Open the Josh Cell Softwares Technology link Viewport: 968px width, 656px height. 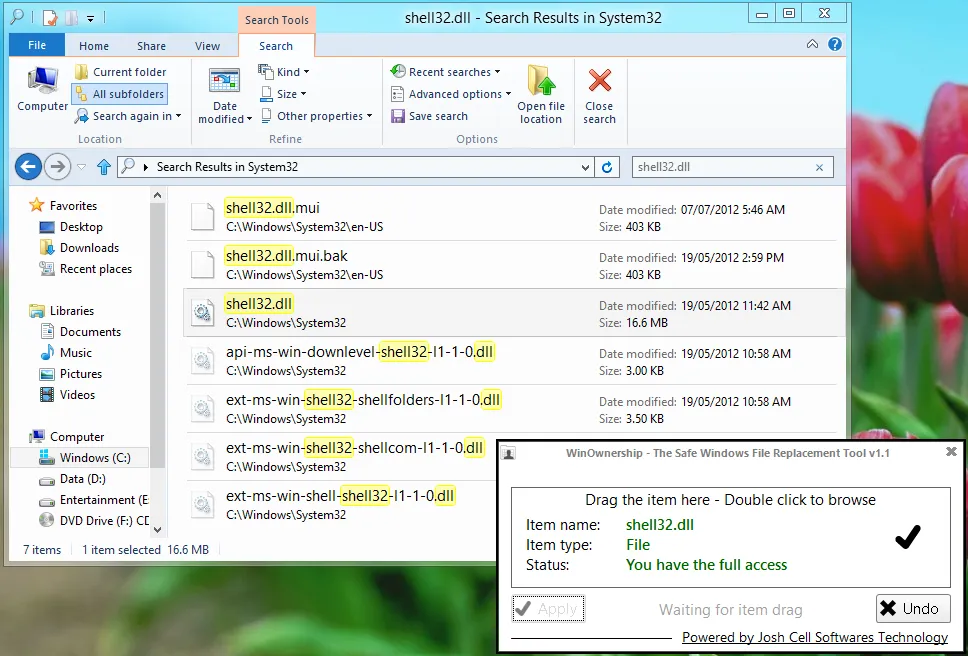tap(814, 637)
